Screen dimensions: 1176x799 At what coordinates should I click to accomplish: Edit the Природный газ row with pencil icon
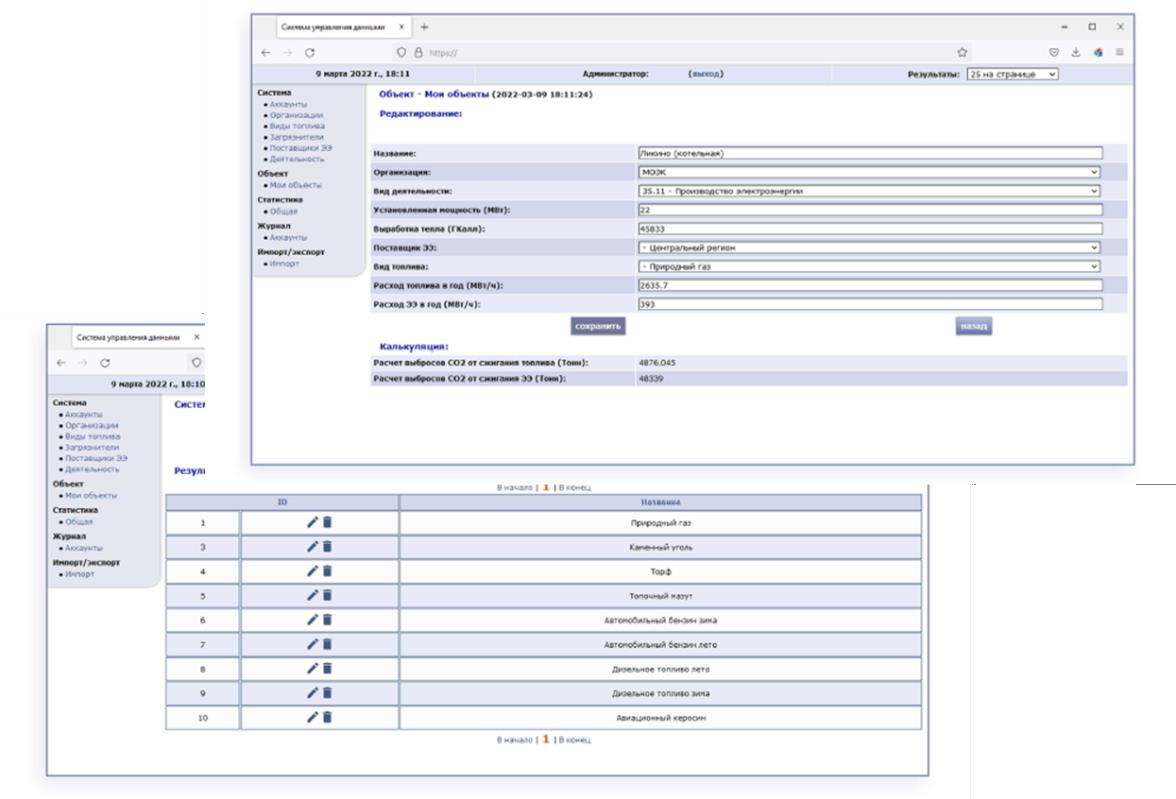point(312,522)
